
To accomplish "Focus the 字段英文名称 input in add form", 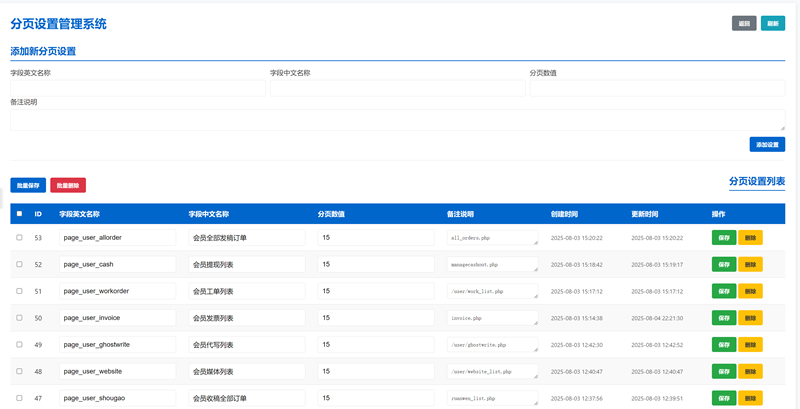I will click(138, 88).
